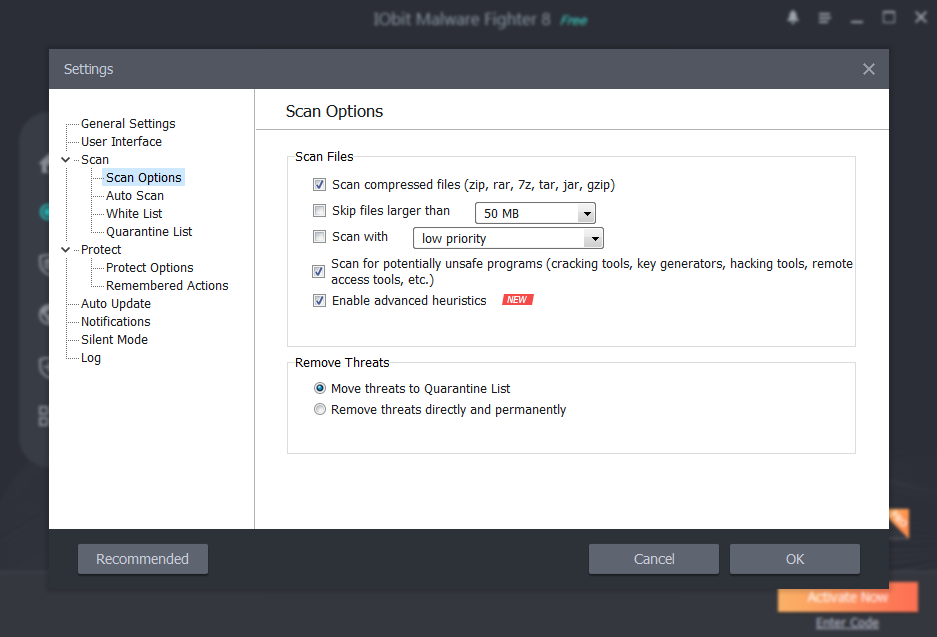The image size is (937, 637).
Task: Collapse the Scan tree node
Action: pos(66,160)
